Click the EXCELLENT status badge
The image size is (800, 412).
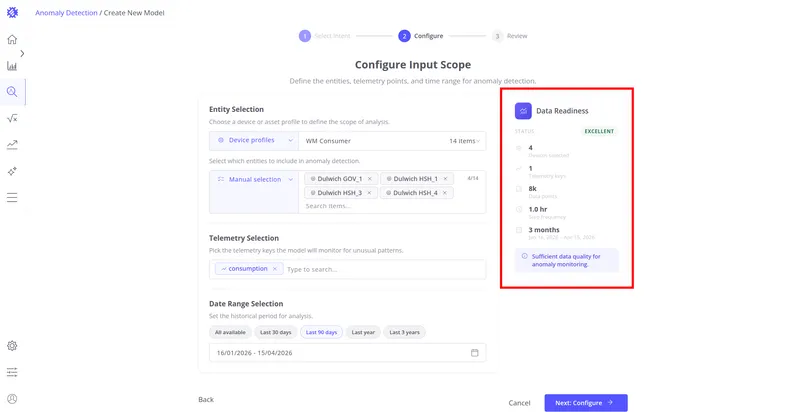(x=599, y=131)
